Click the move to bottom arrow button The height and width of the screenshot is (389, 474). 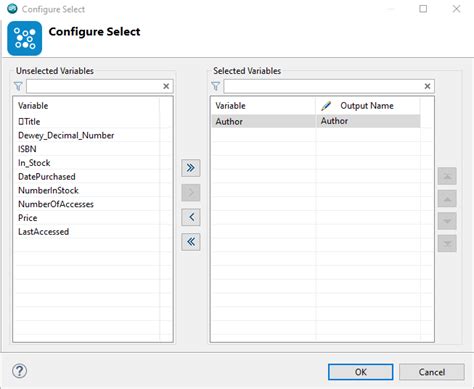click(x=447, y=244)
